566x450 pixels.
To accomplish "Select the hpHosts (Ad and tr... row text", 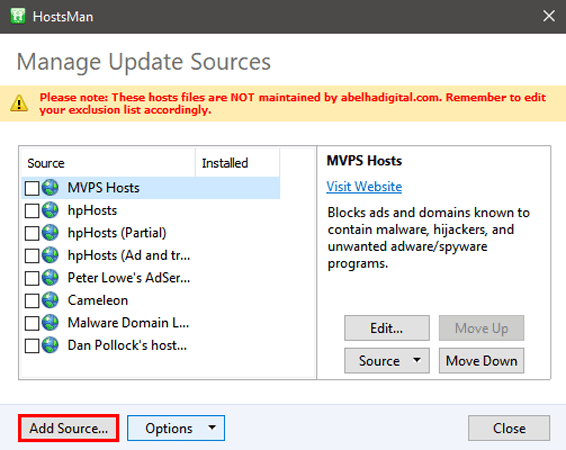I will 129,255.
